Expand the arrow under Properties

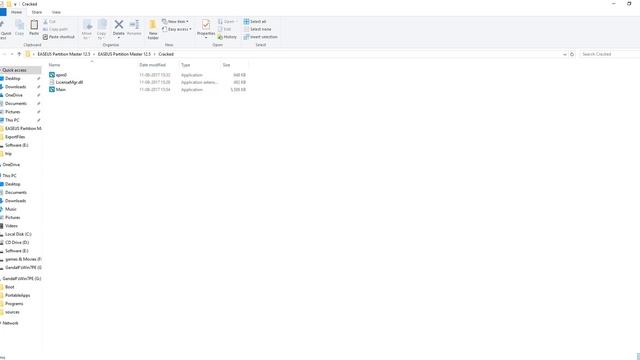(x=206, y=38)
